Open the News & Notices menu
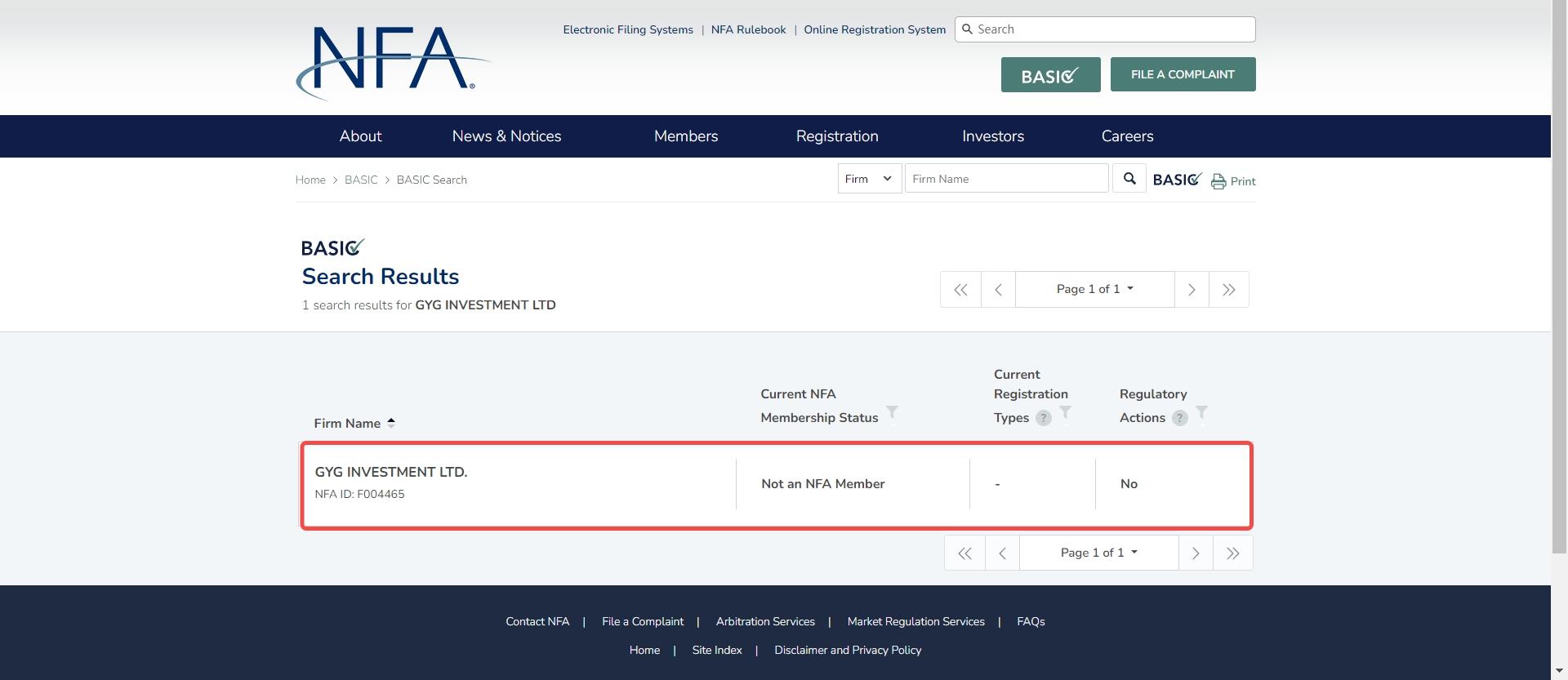This screenshot has height=680, width=1568. 506,136
